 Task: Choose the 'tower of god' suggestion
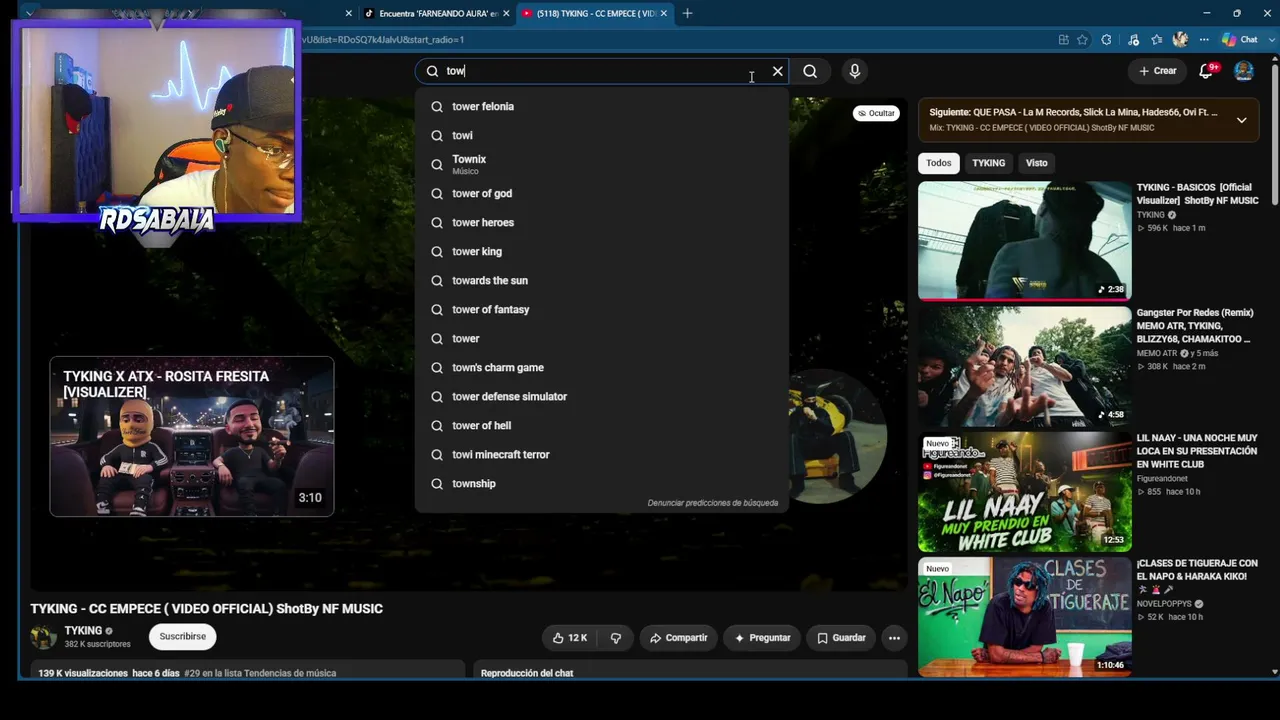pos(602,193)
